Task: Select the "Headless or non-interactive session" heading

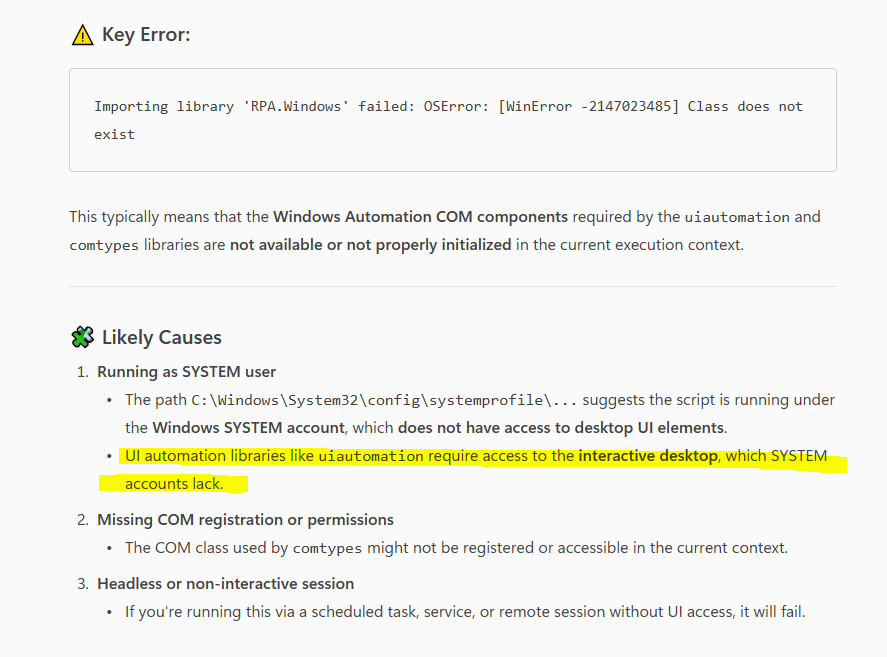Action: [x=225, y=584]
